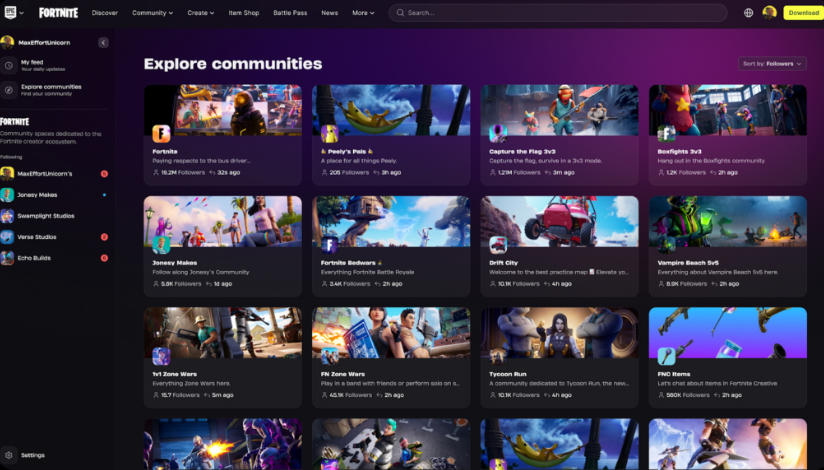Click the Jonesy Makes blue unread dot
This screenshot has width=824, height=470.
tap(104, 195)
